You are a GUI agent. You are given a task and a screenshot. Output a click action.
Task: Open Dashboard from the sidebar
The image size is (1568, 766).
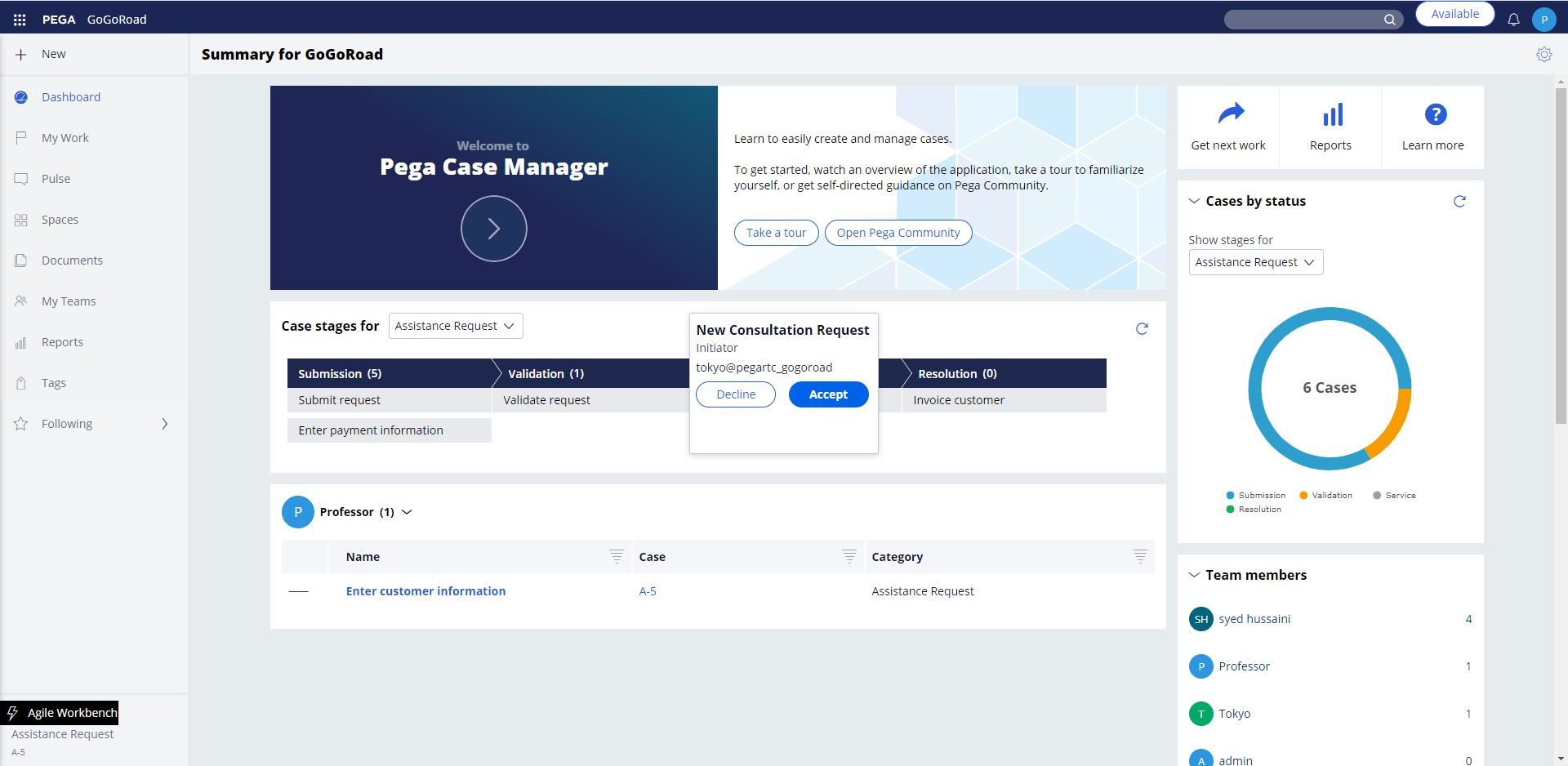(71, 97)
